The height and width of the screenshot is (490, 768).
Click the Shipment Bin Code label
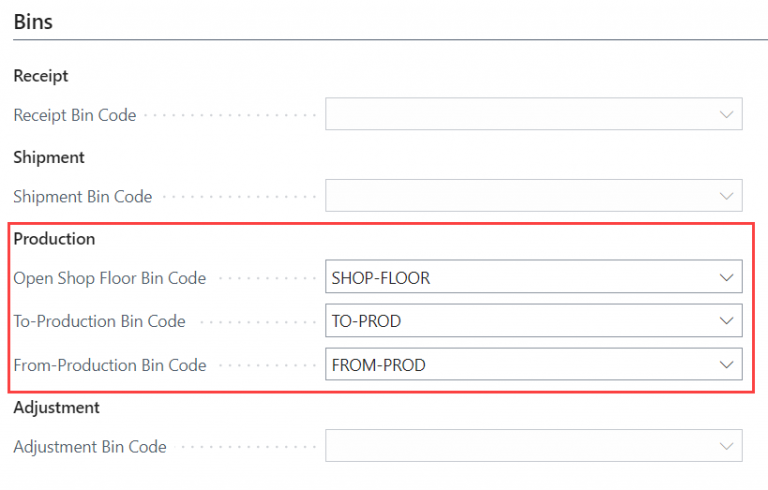click(83, 197)
